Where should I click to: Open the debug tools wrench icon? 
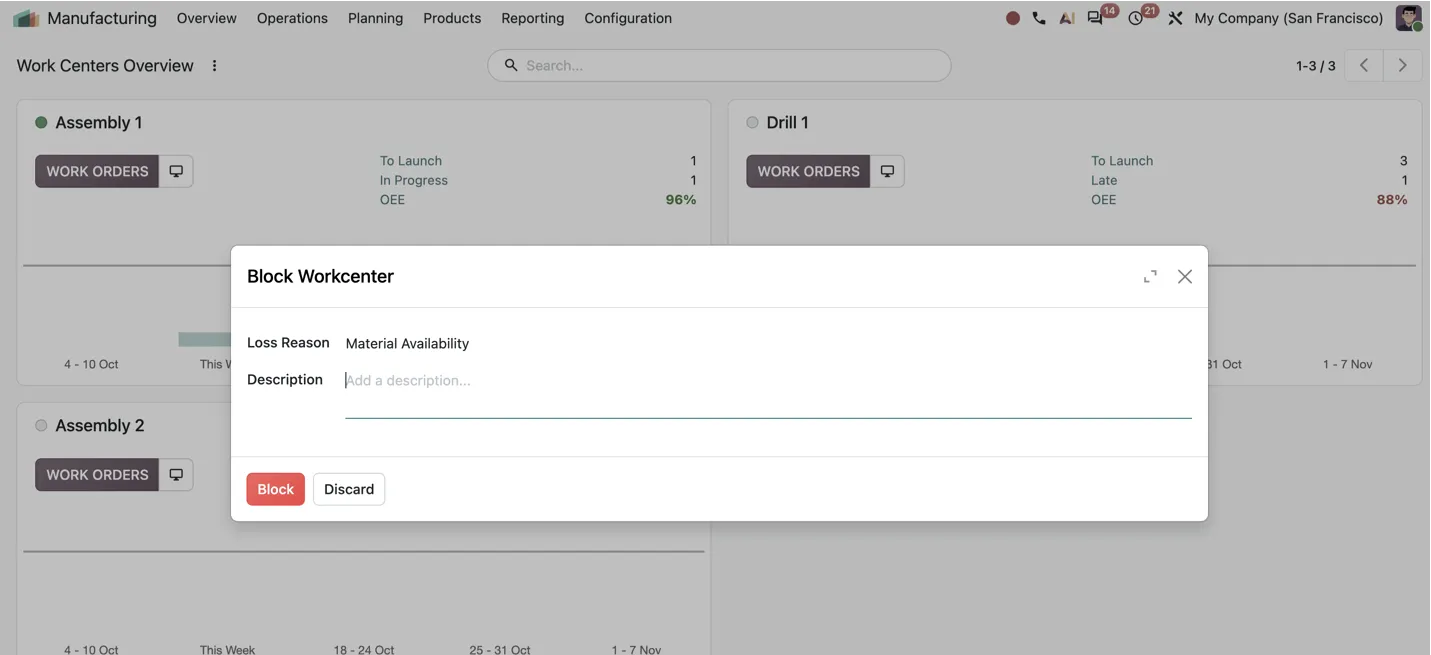pyautogui.click(x=1175, y=18)
